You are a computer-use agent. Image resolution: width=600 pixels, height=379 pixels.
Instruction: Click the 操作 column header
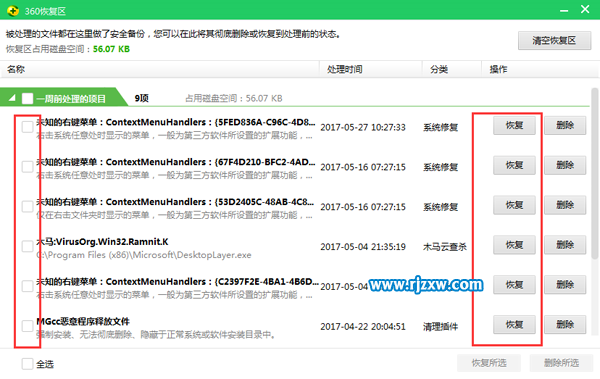(x=540, y=69)
